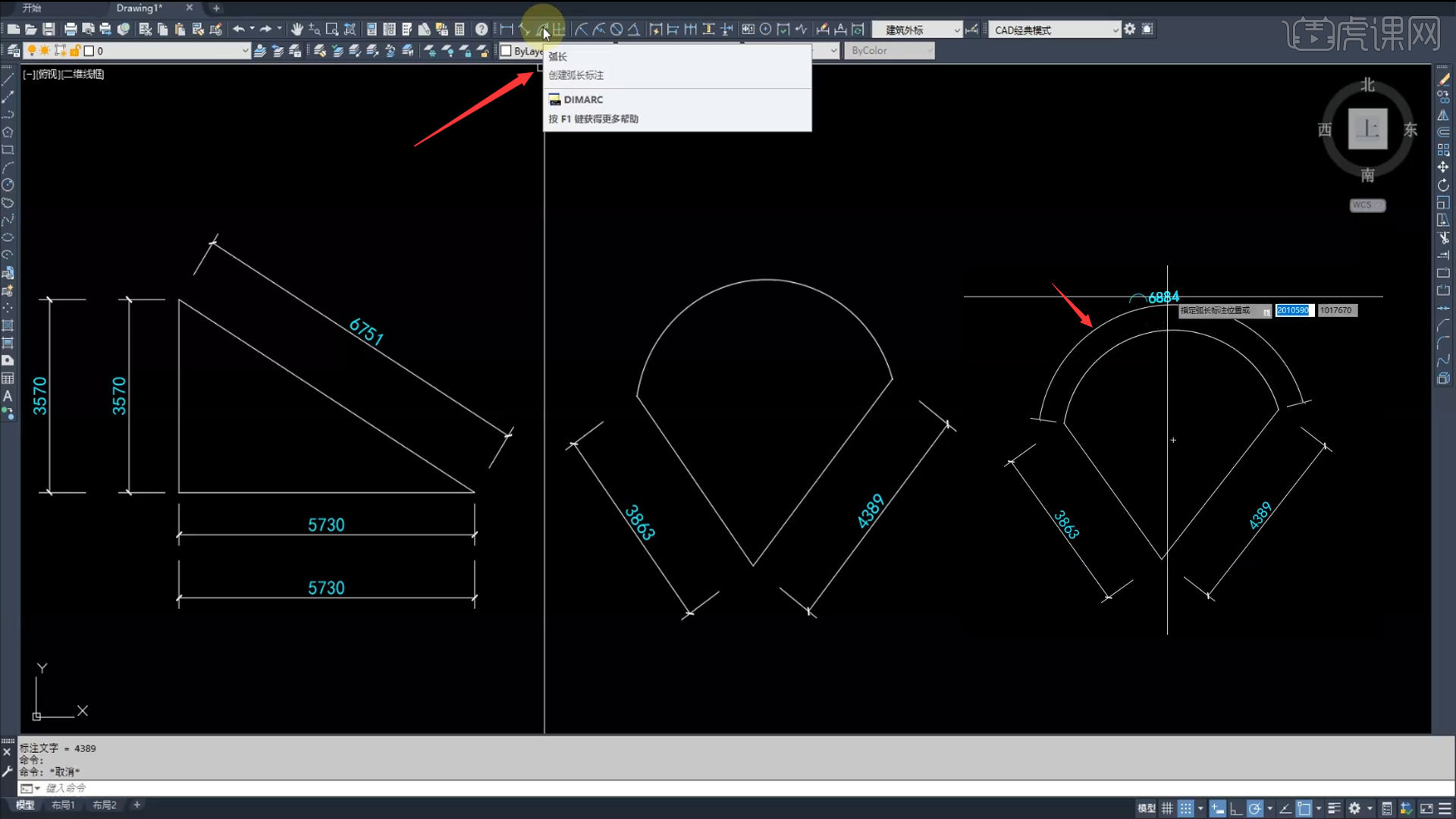
Task: Undo the last action
Action: pyautogui.click(x=238, y=30)
